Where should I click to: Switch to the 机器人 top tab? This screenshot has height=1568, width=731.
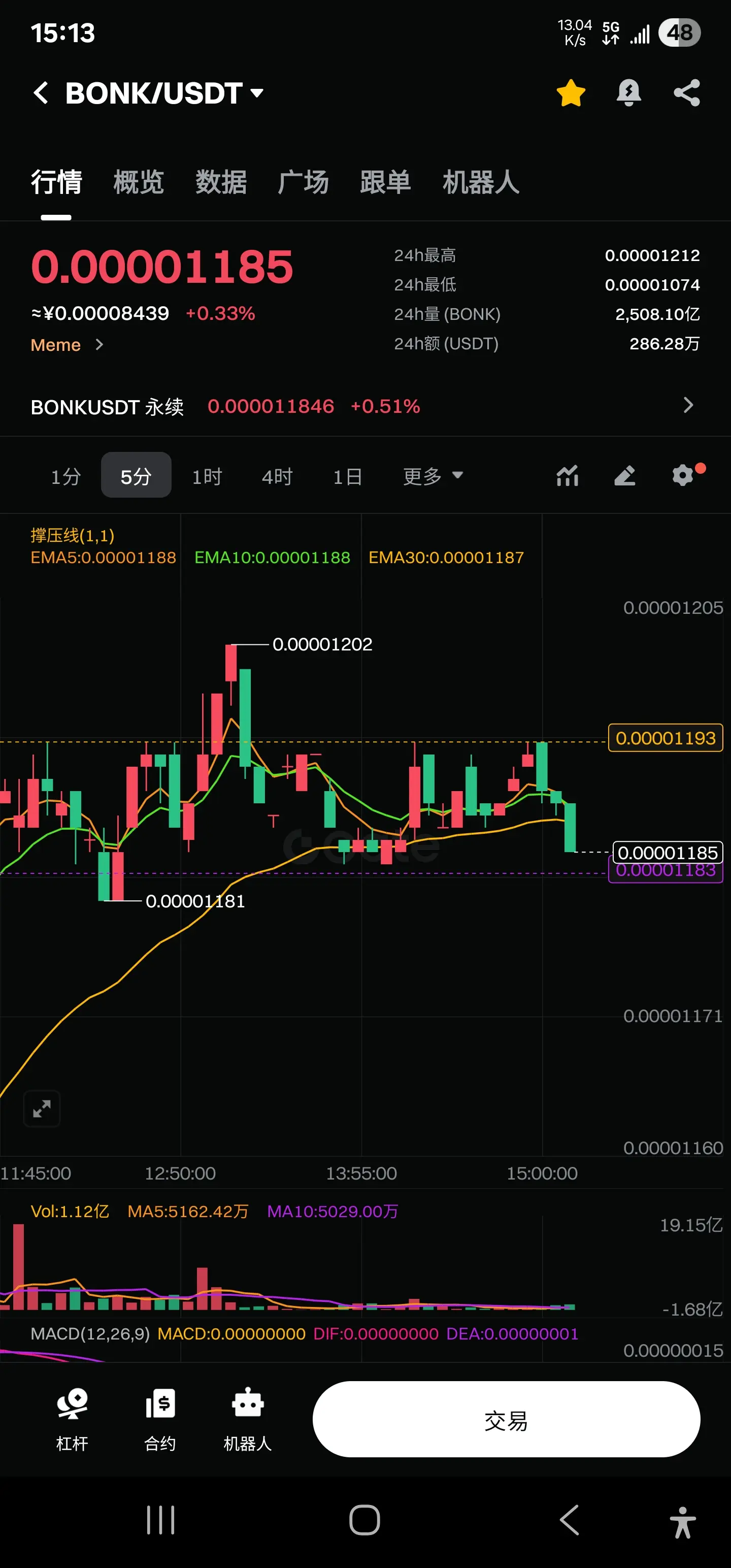click(481, 182)
